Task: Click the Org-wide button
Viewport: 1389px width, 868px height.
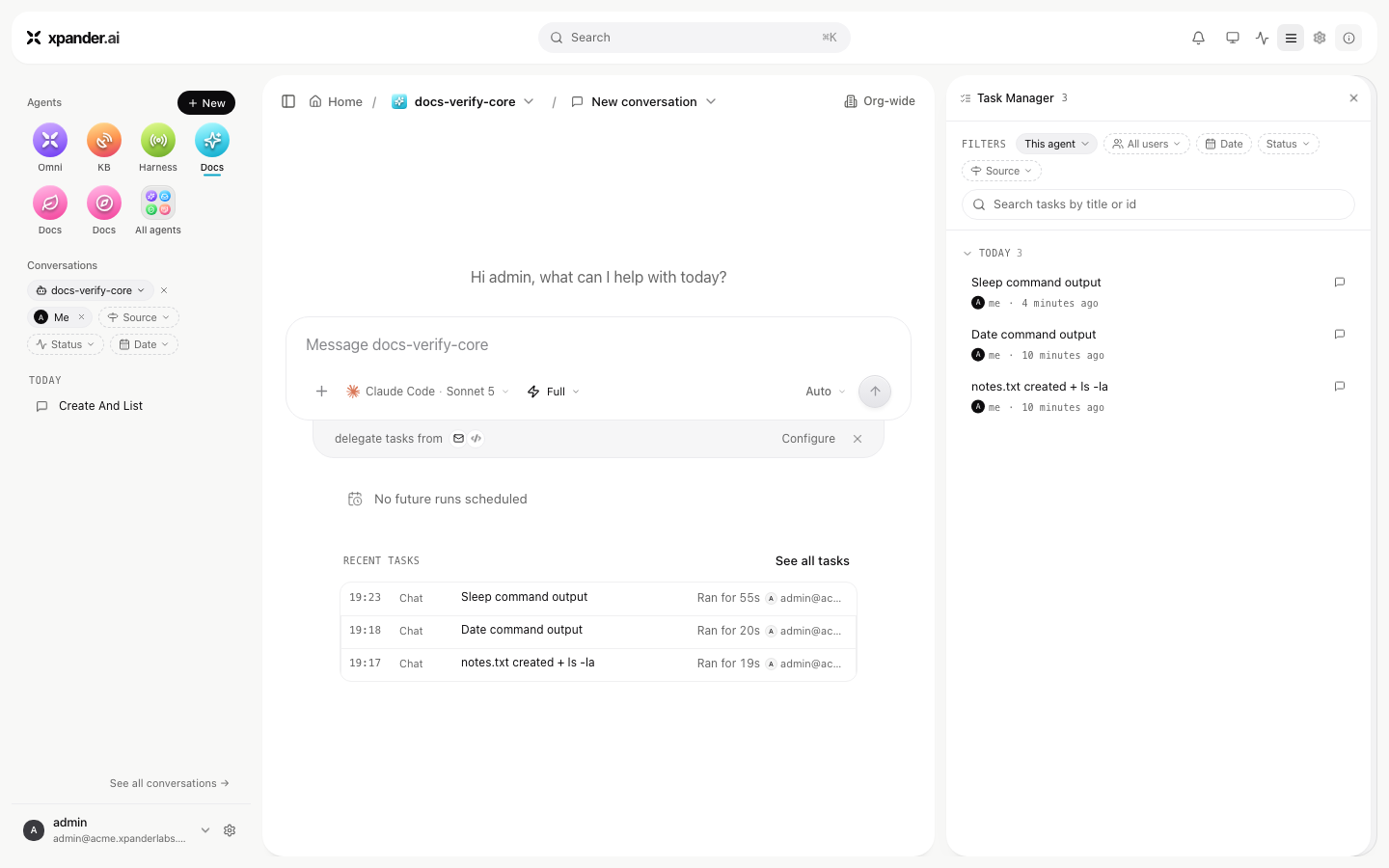Action: click(x=880, y=101)
